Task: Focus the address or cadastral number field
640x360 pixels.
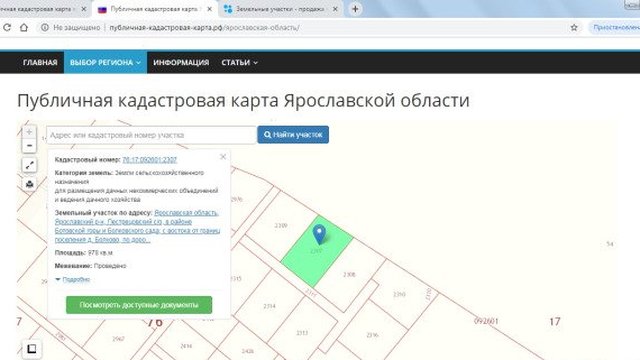Action: (x=151, y=135)
